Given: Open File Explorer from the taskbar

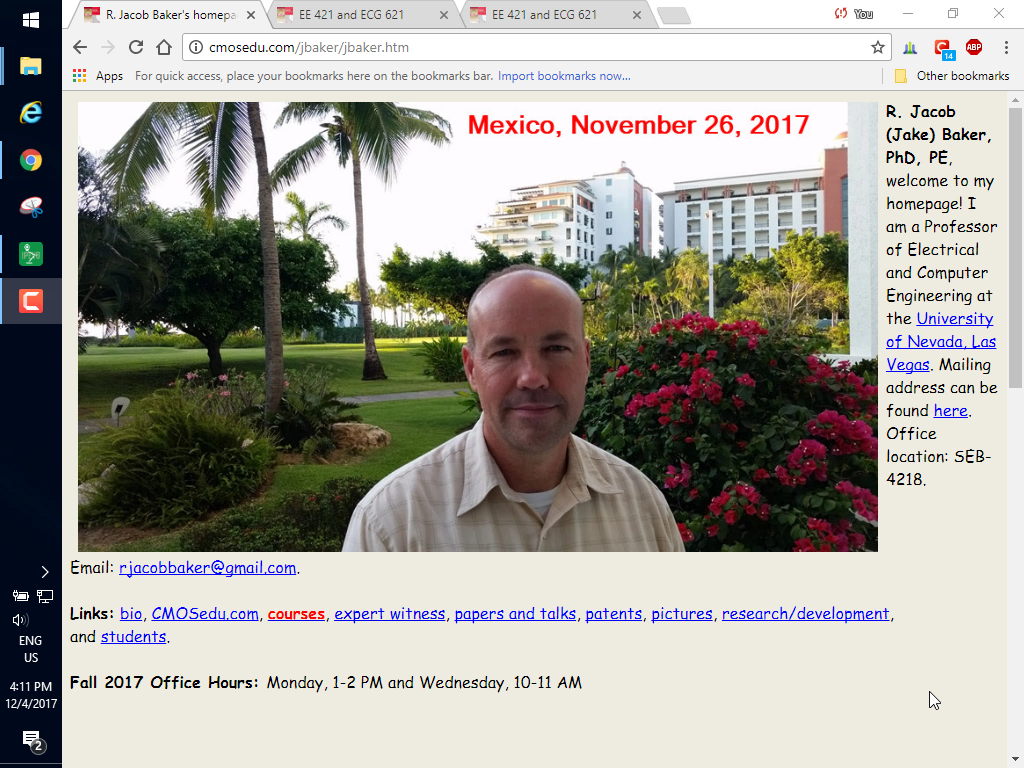Looking at the screenshot, I should [31, 66].
